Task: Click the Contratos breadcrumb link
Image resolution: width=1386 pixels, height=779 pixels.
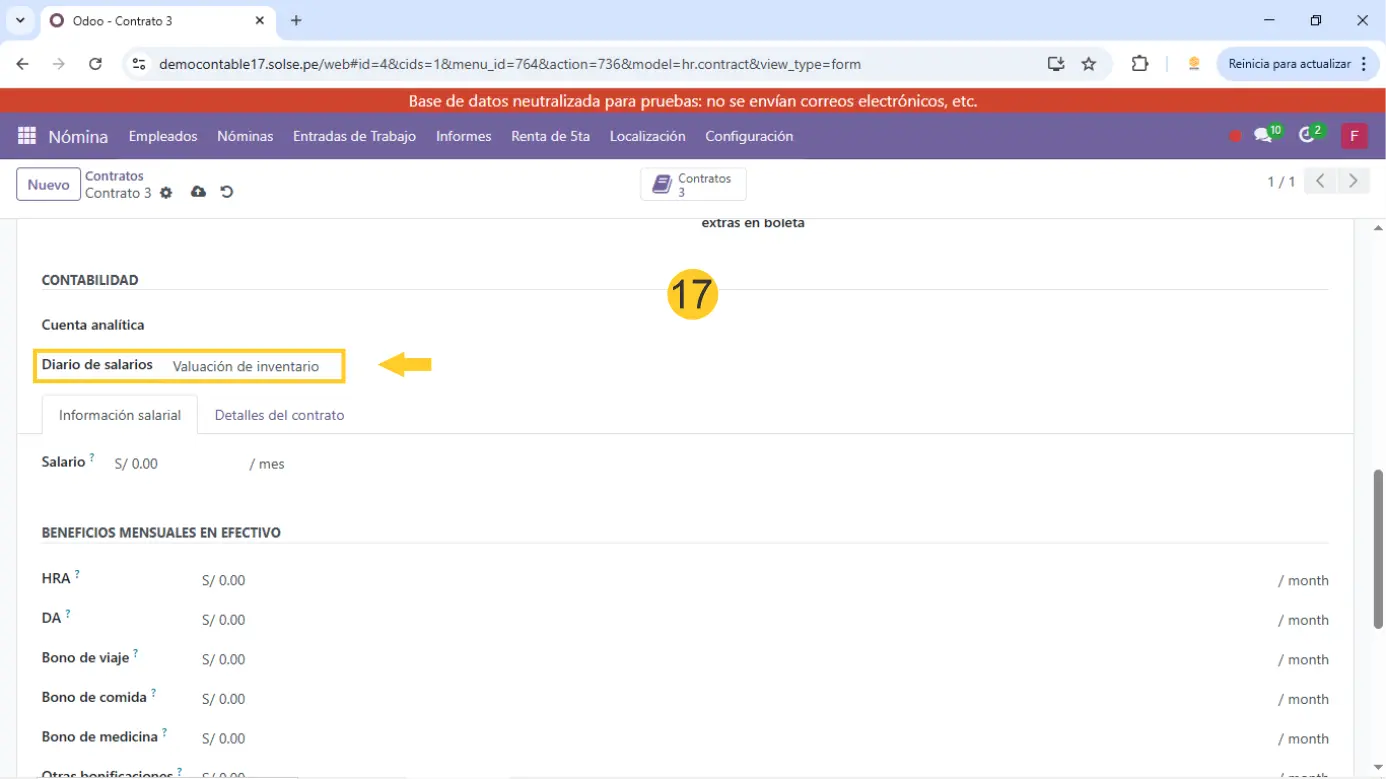Action: point(114,176)
